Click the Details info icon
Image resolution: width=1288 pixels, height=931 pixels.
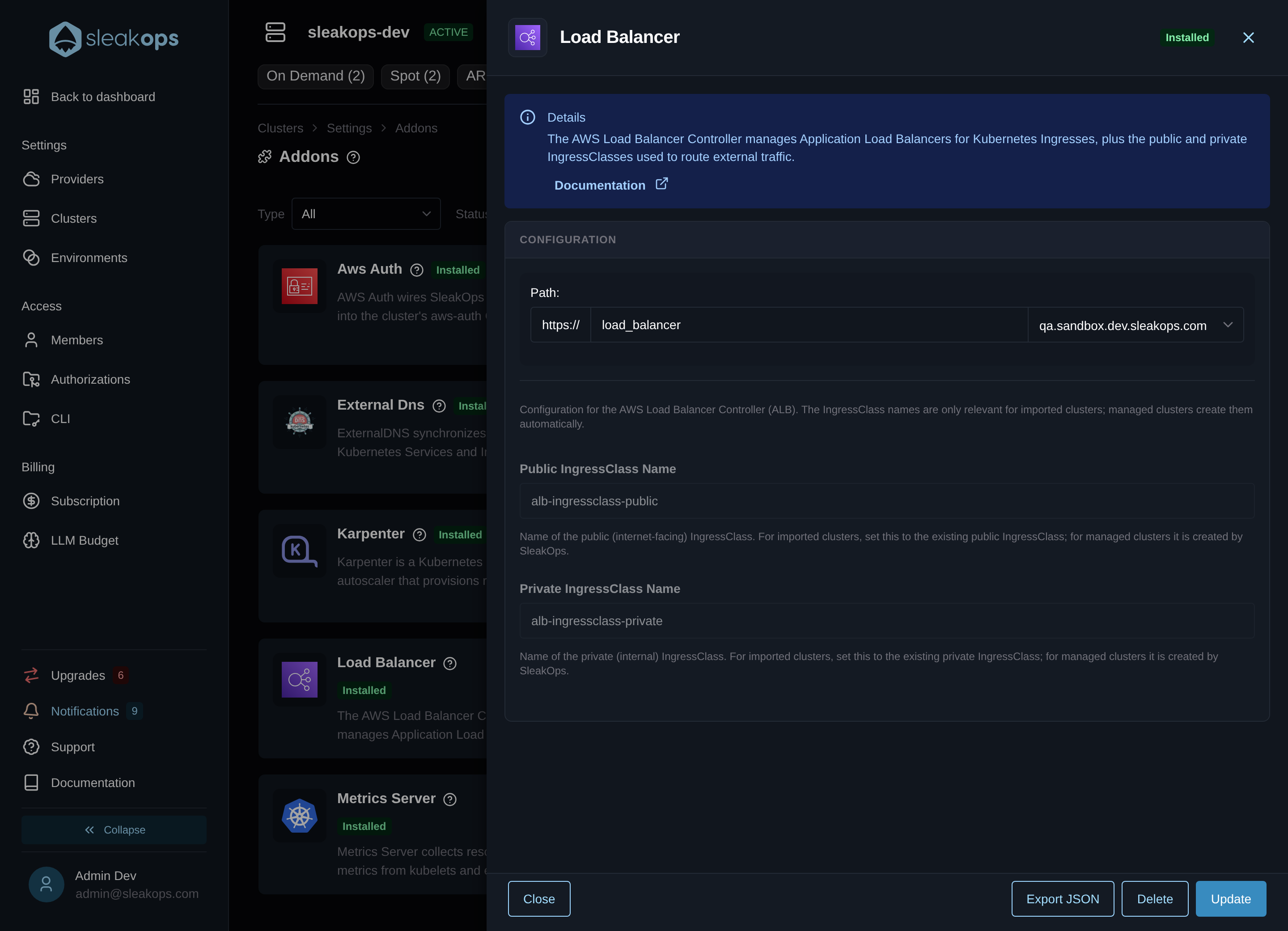point(528,117)
